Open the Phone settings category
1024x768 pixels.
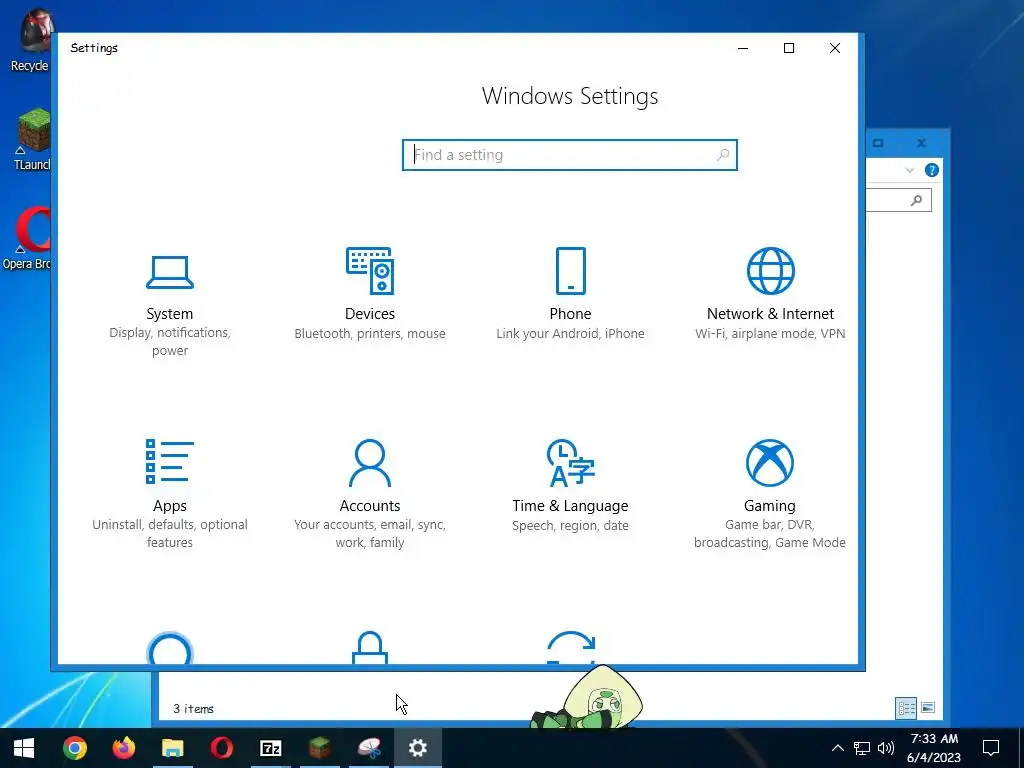570,294
